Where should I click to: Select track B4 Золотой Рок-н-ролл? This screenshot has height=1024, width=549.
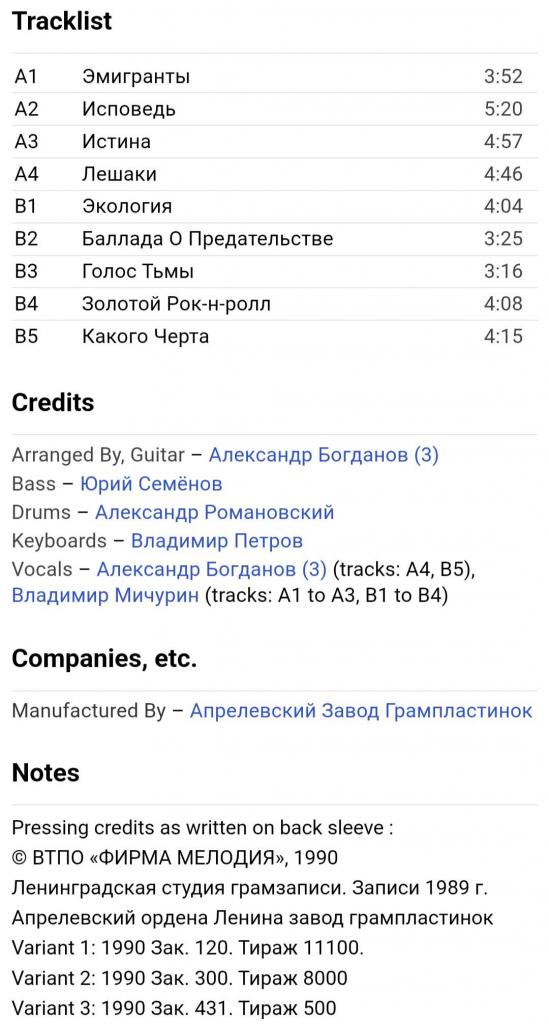pos(275,304)
